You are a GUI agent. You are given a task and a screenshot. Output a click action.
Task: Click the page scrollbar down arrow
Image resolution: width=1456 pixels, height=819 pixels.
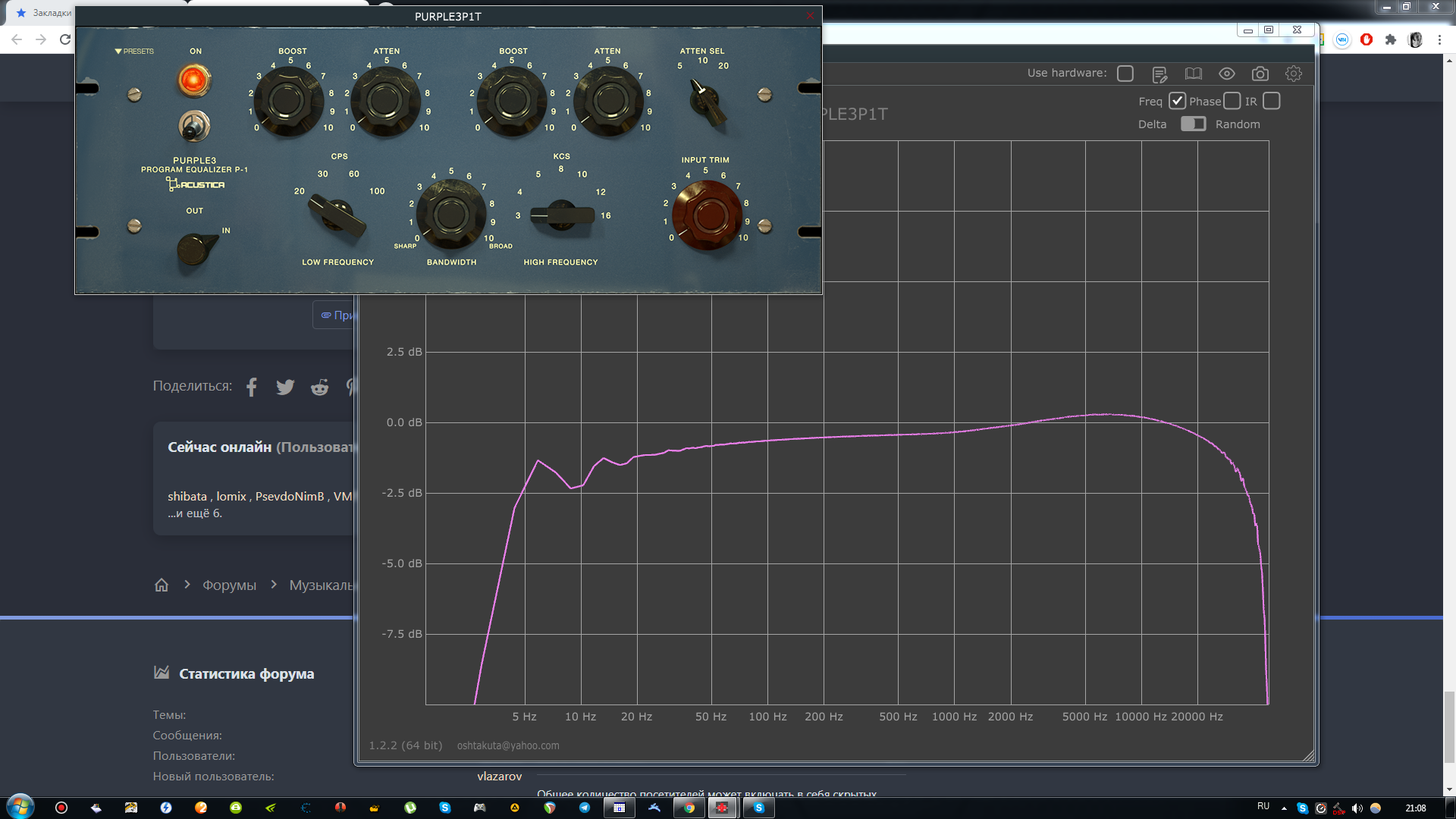tap(1449, 789)
